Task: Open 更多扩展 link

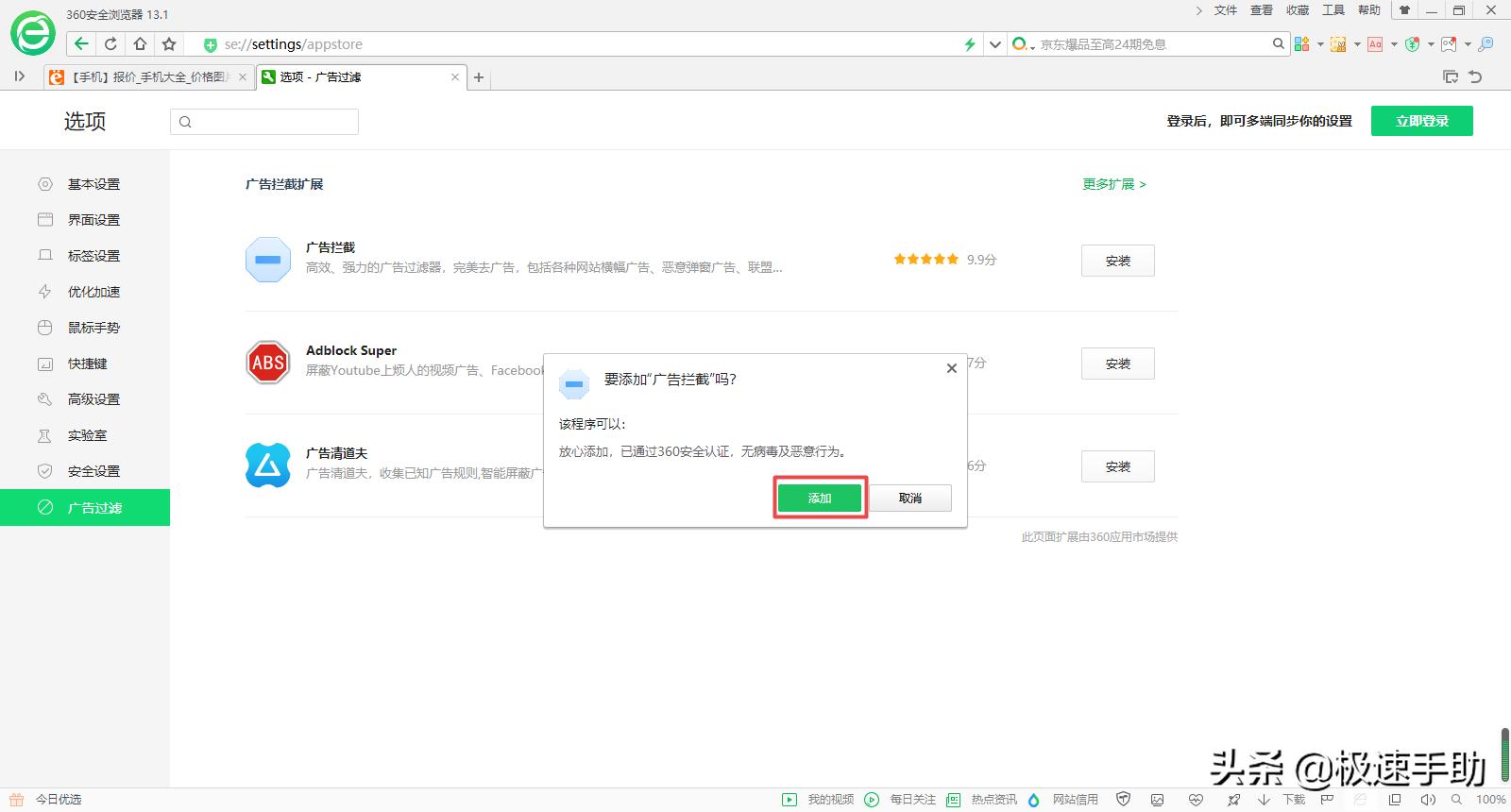Action: pos(1114,184)
